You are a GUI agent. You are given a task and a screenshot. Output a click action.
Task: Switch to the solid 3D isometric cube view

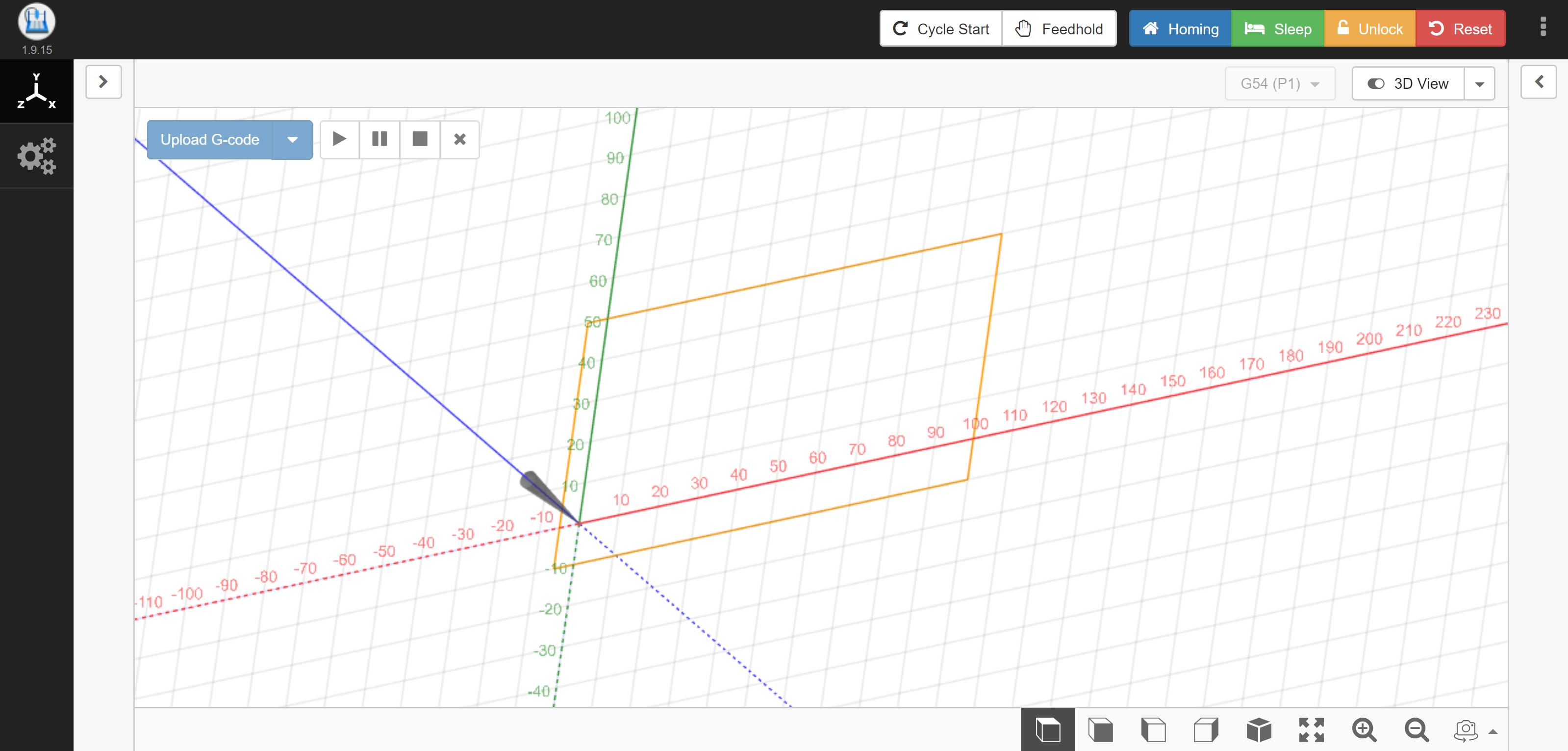[1258, 729]
